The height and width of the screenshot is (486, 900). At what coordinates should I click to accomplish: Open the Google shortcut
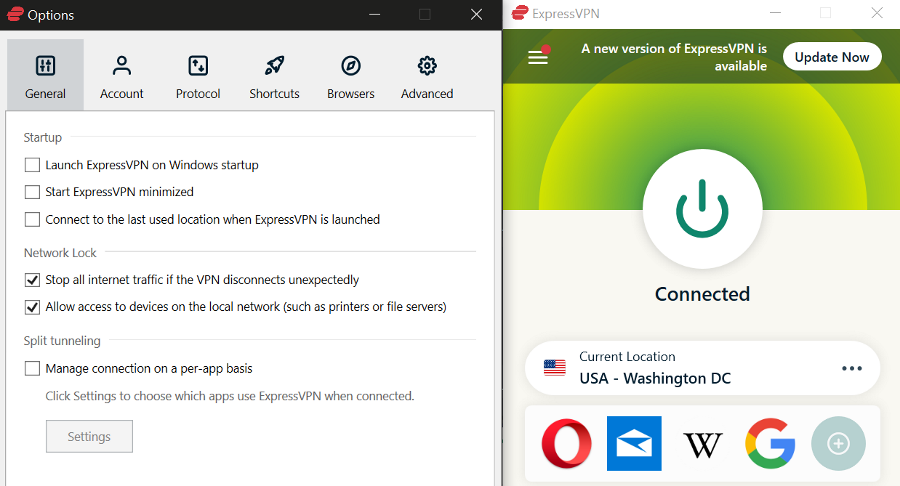click(x=770, y=444)
